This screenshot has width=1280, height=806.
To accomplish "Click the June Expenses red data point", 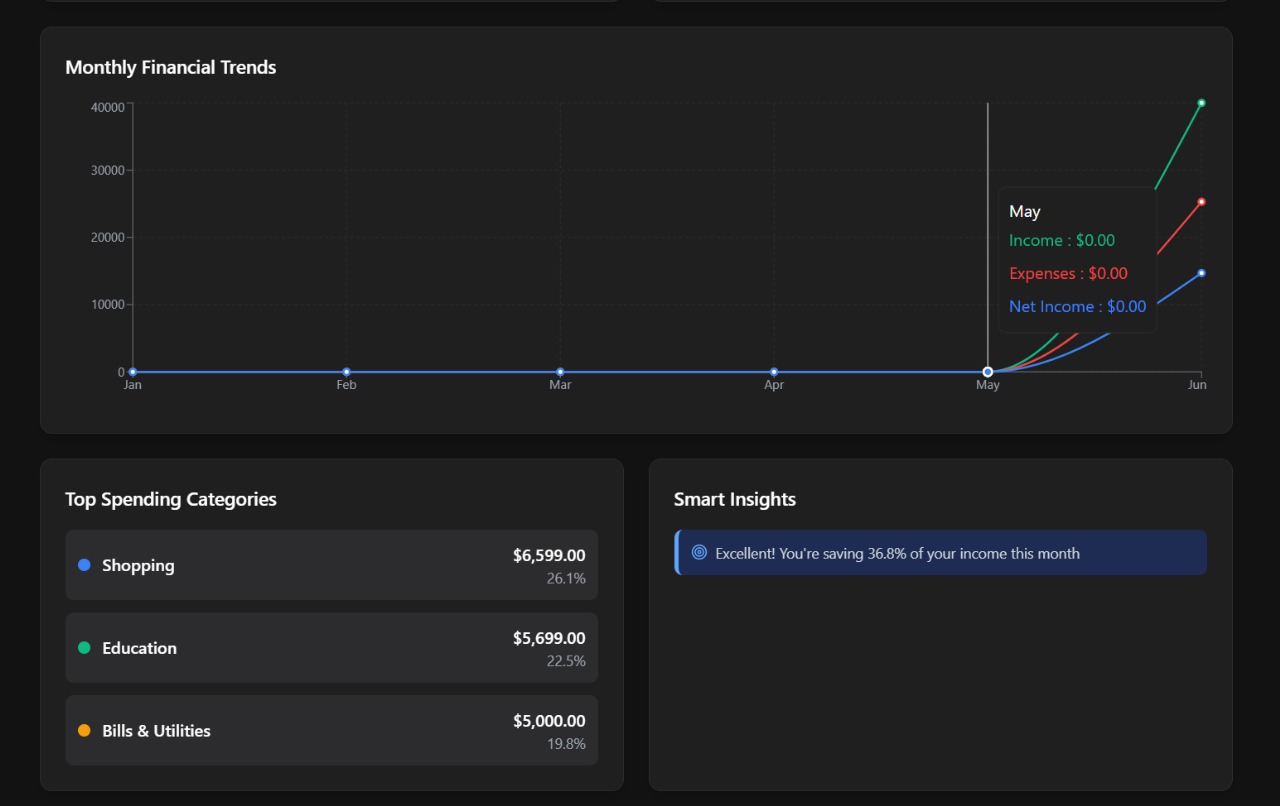I will pyautogui.click(x=1201, y=202).
